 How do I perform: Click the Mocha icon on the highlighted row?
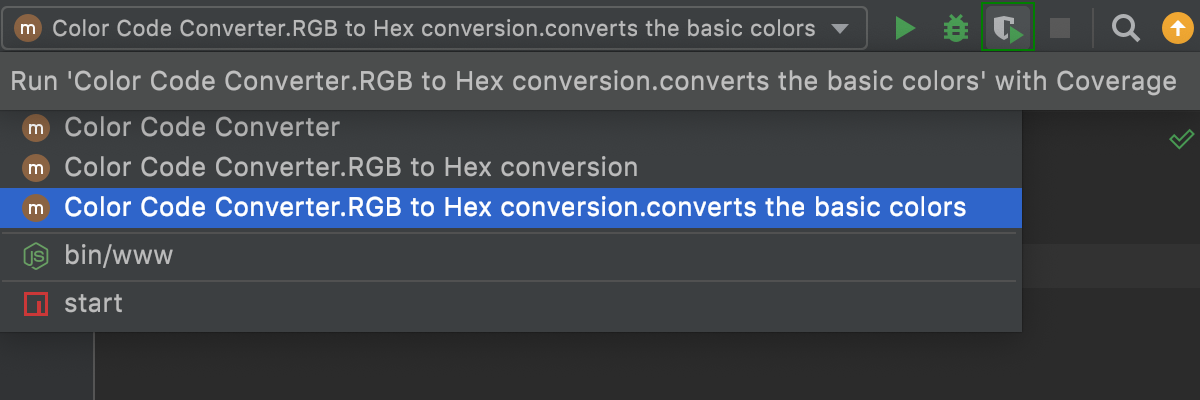pyautogui.click(x=36, y=207)
